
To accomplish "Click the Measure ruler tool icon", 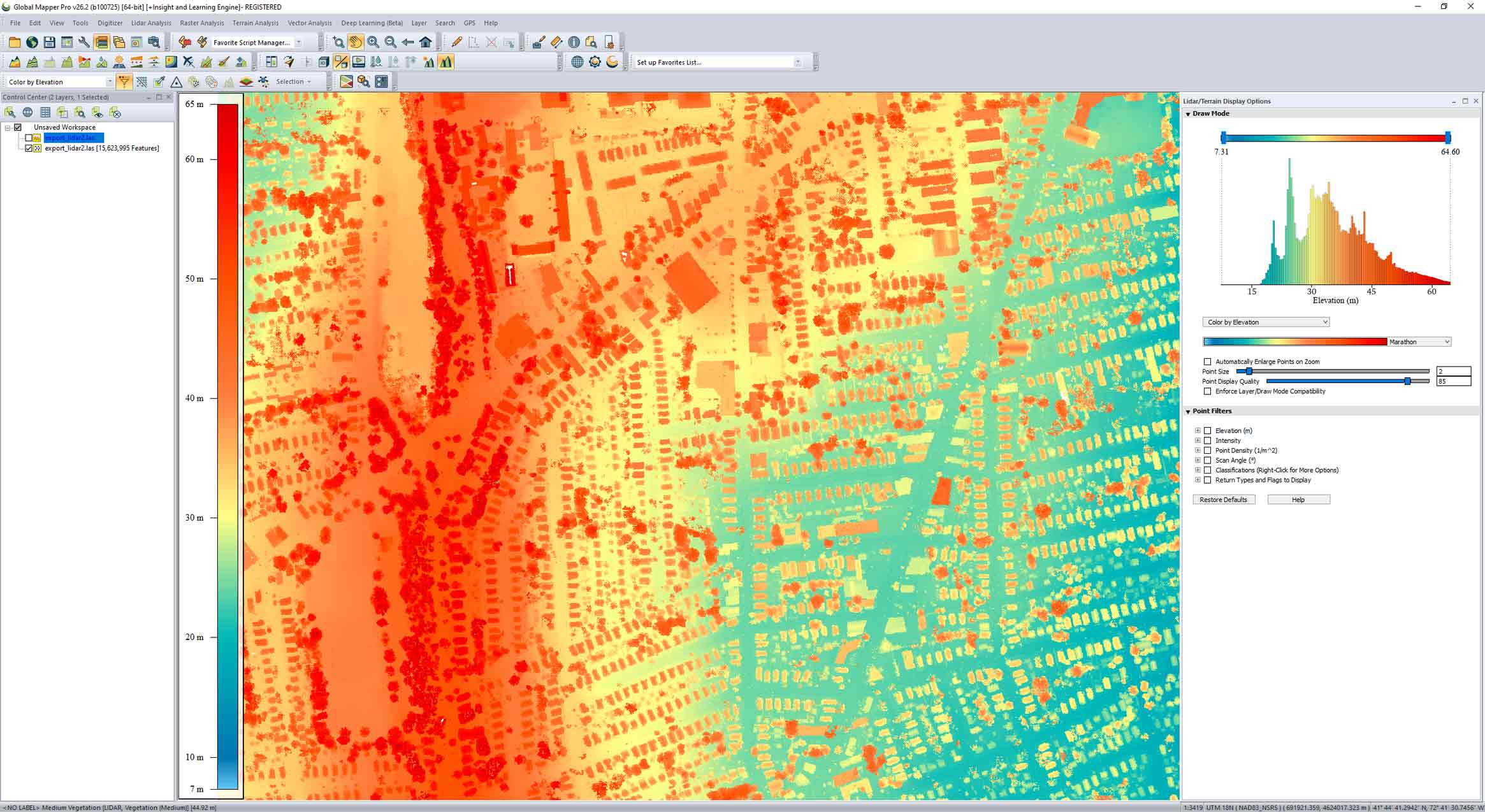I will tap(556, 42).
